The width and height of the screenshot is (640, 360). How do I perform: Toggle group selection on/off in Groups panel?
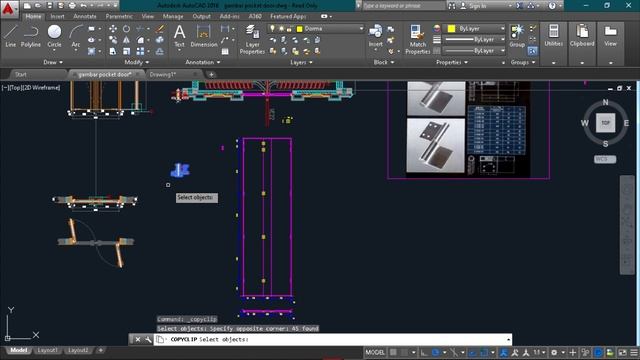pos(532,51)
